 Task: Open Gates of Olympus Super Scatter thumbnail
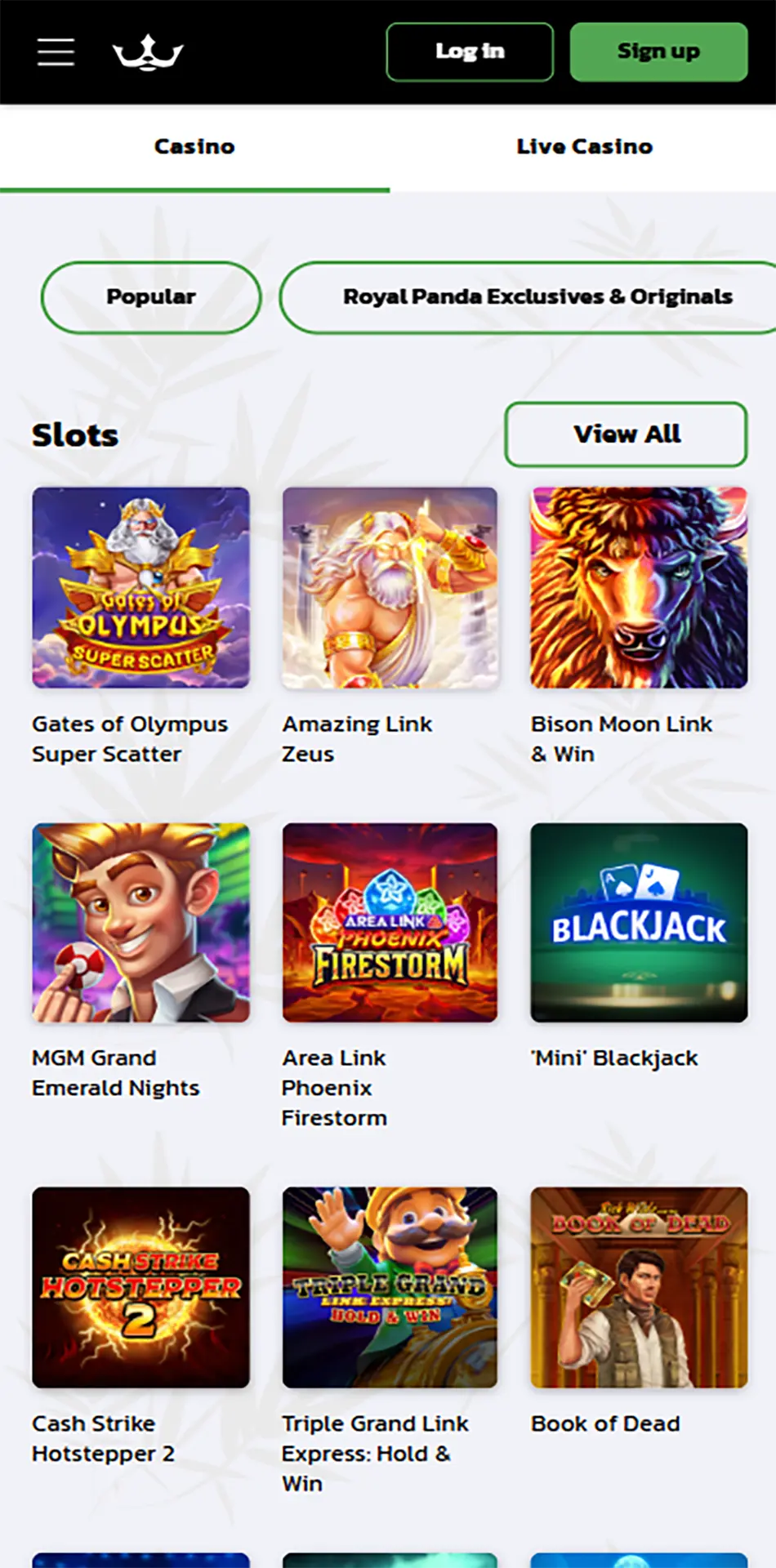coord(141,587)
